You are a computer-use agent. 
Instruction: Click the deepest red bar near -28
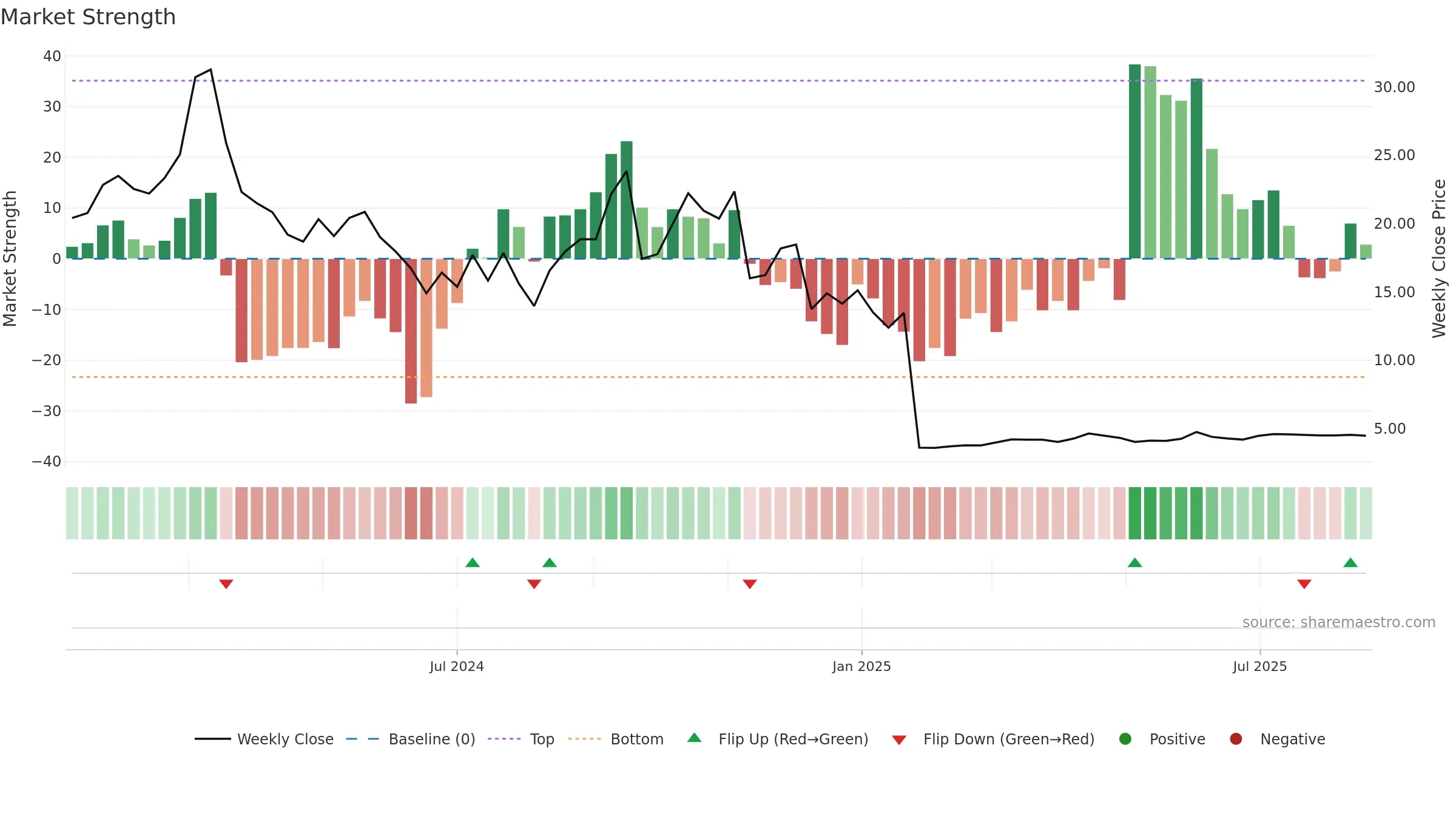[411, 331]
